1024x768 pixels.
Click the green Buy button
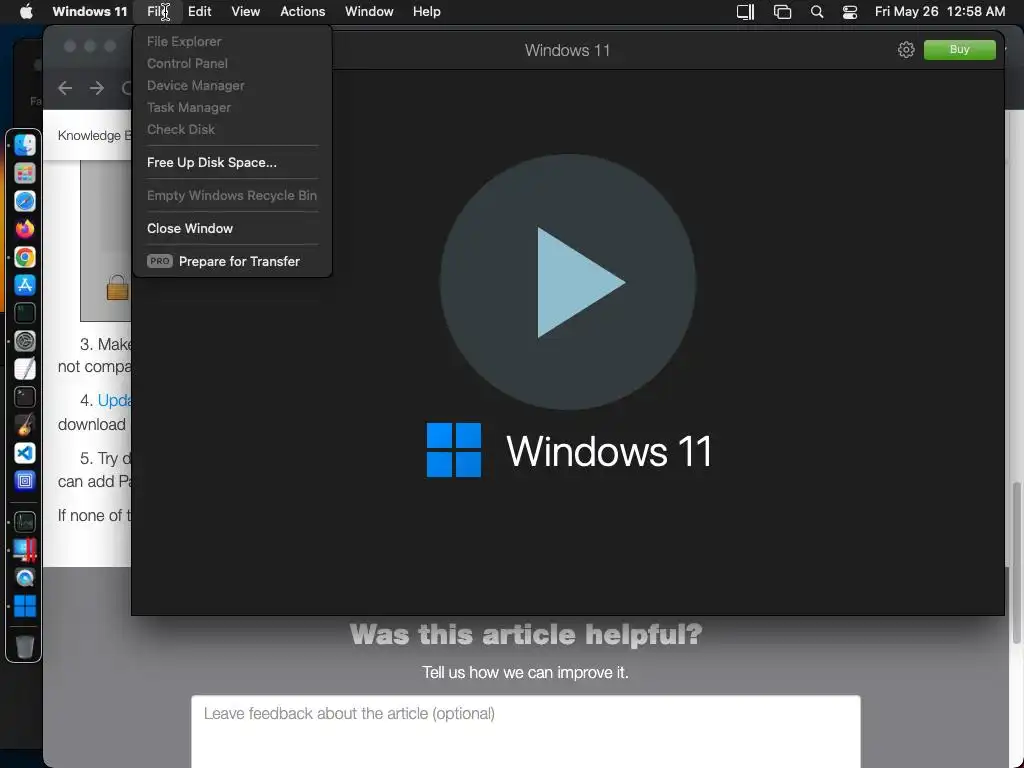pos(959,50)
